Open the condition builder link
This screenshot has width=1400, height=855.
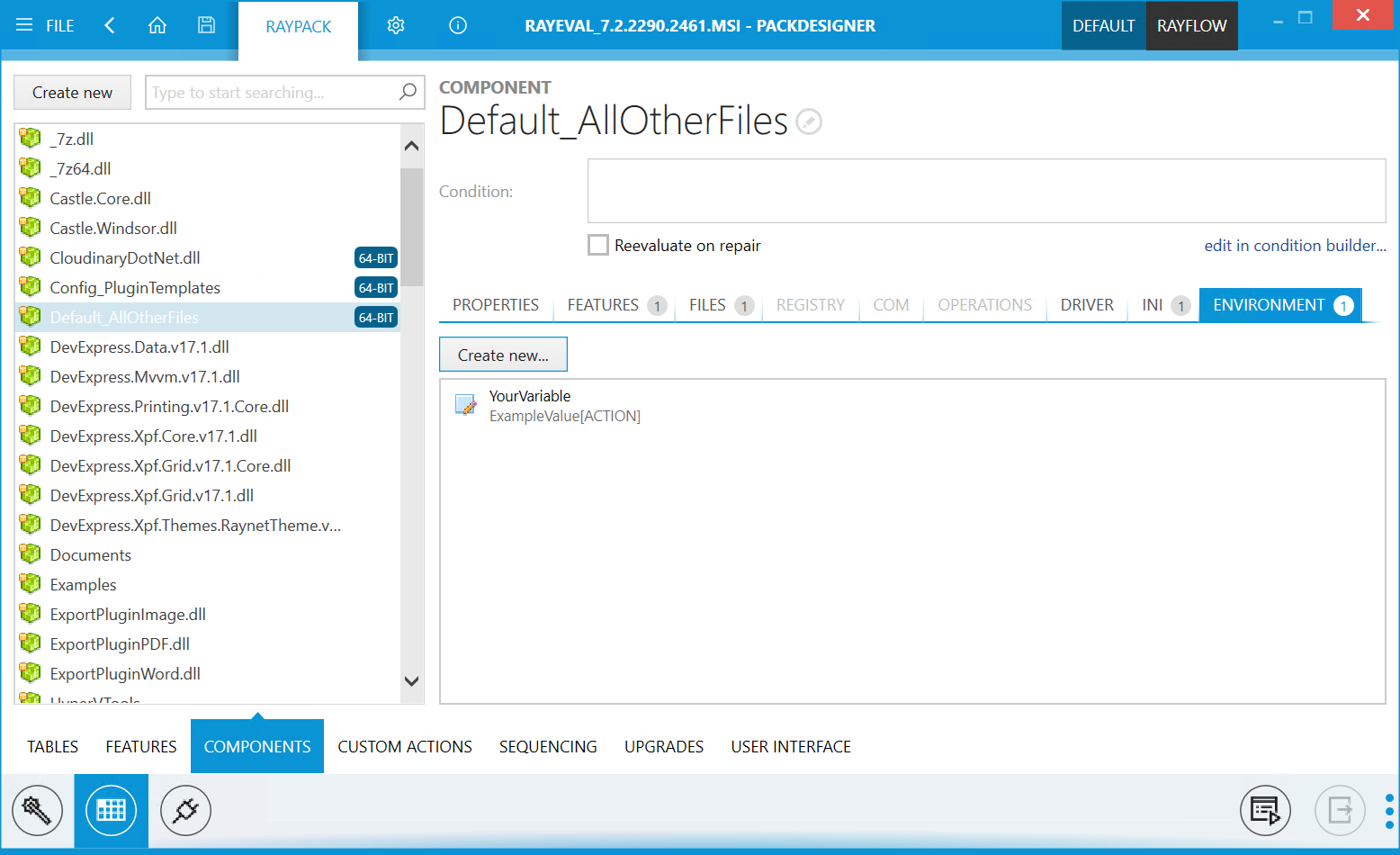pyautogui.click(x=1296, y=245)
